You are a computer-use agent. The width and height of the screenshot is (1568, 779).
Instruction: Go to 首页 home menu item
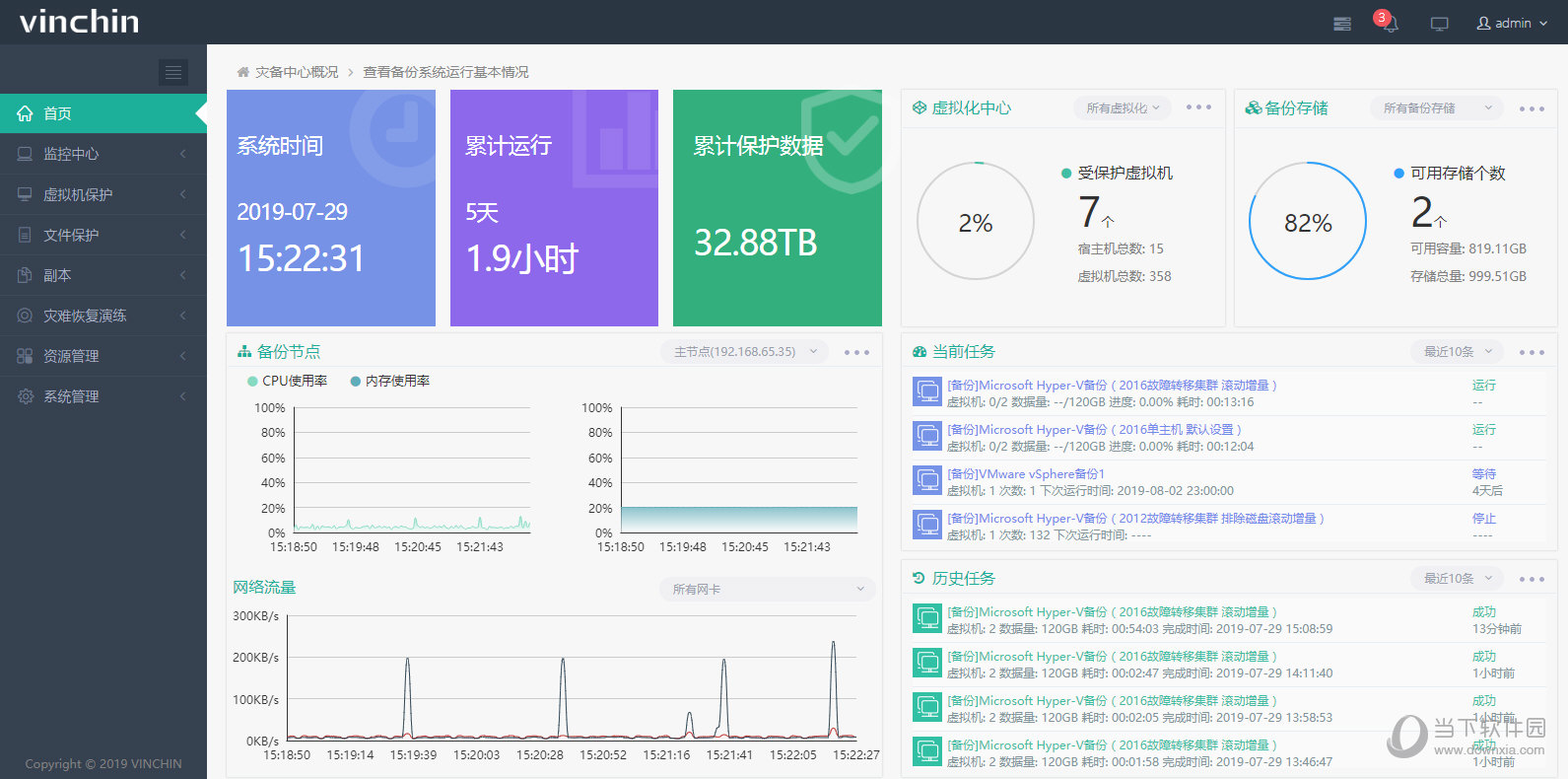coord(103,113)
